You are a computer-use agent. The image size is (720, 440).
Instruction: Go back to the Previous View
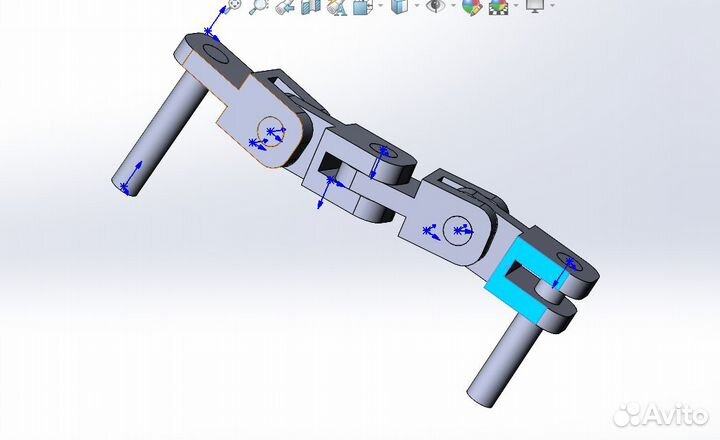(284, 7)
